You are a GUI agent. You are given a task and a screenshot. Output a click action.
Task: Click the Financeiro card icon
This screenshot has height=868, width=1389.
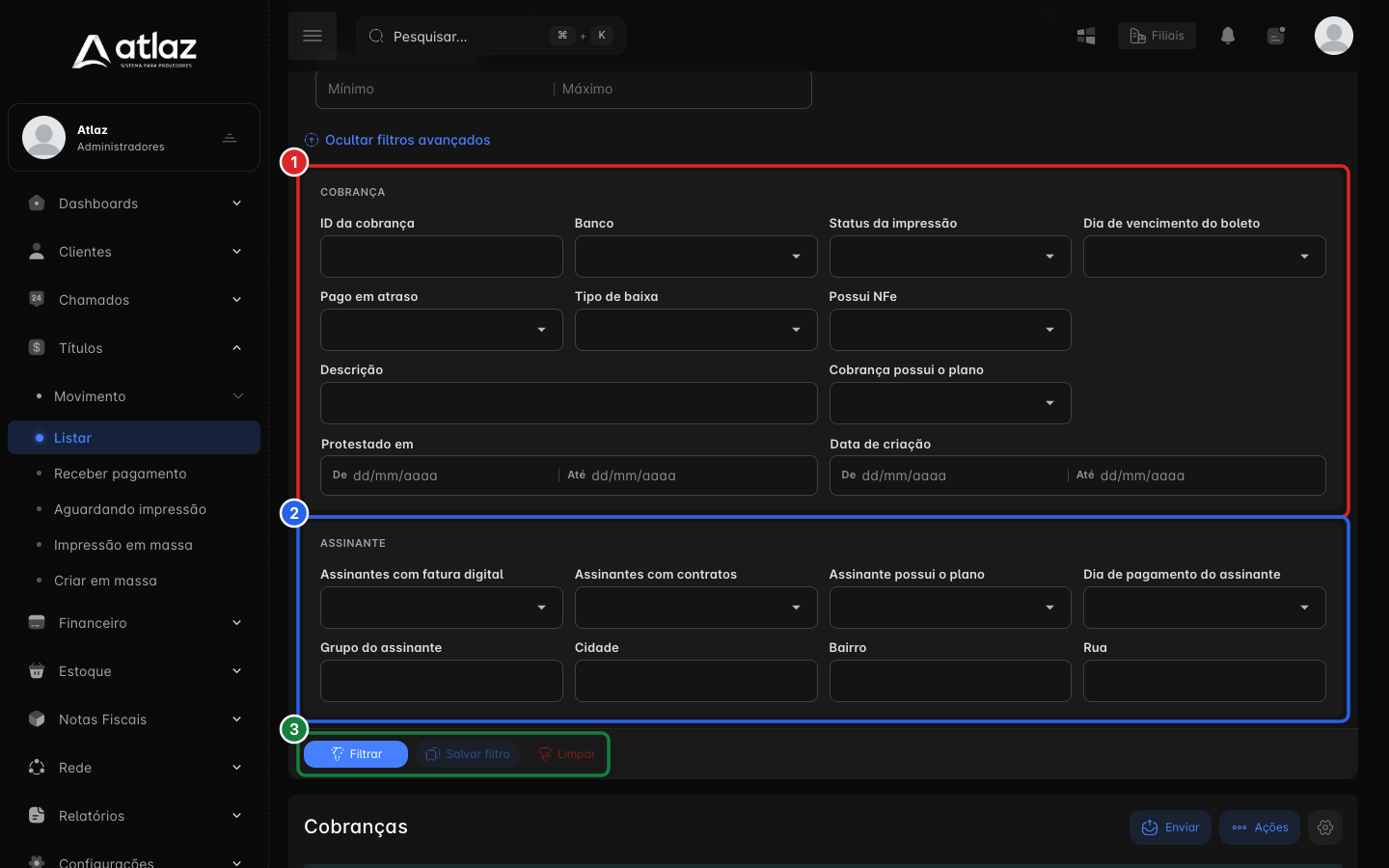[x=37, y=622]
